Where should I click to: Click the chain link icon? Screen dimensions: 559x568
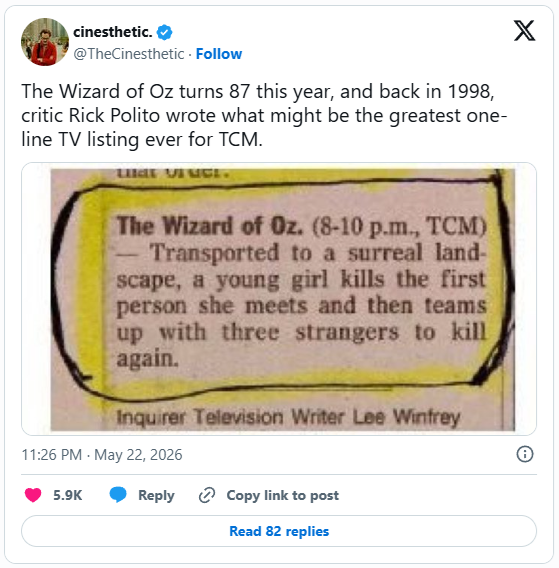pos(207,495)
